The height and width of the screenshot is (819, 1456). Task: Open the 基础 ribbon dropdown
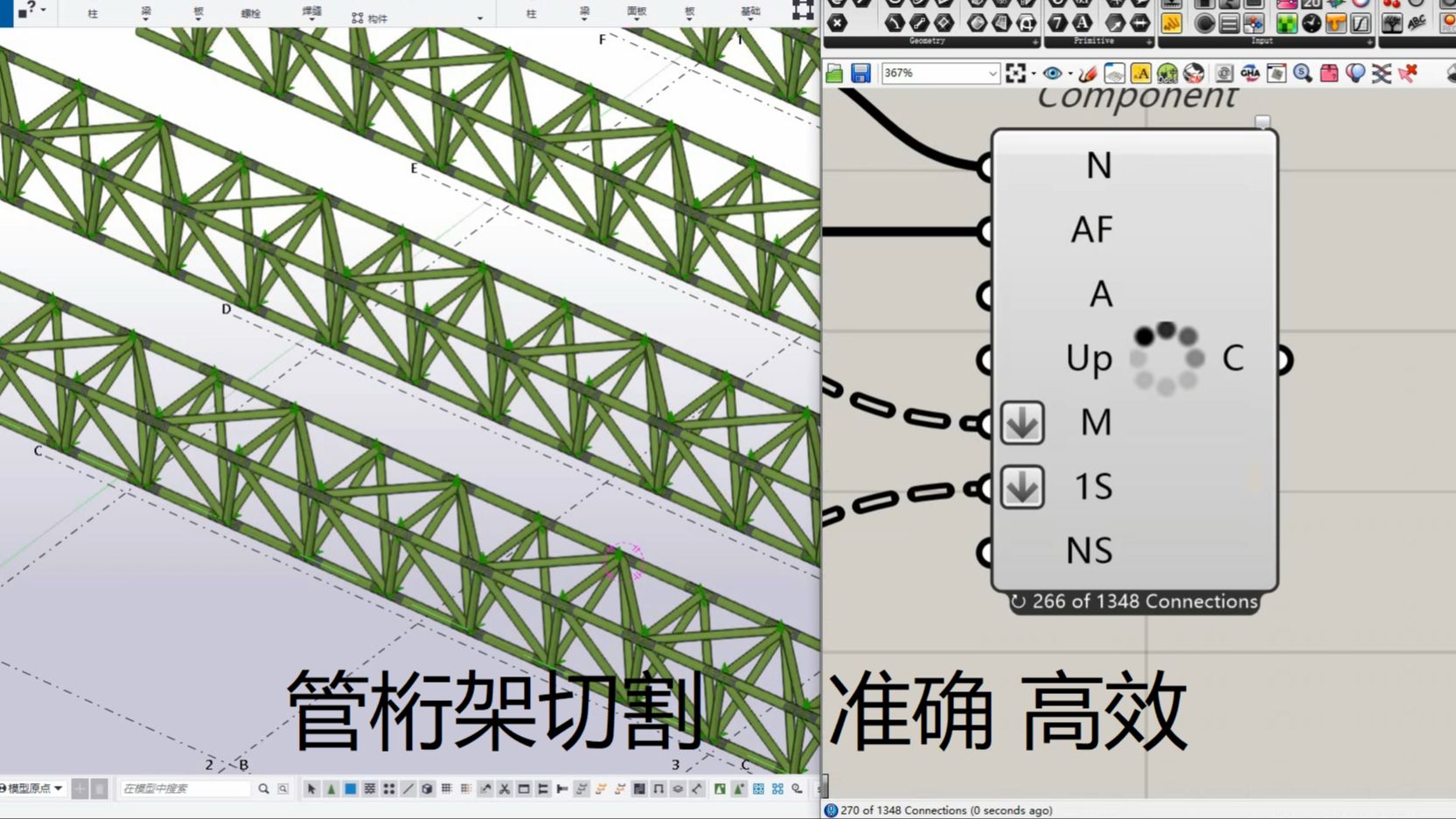[750, 12]
